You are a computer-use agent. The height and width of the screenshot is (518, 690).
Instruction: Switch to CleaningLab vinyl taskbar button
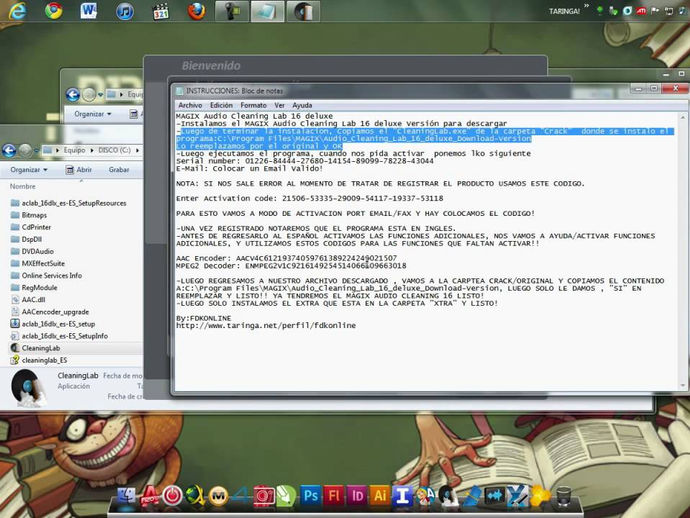pyautogui.click(x=303, y=11)
